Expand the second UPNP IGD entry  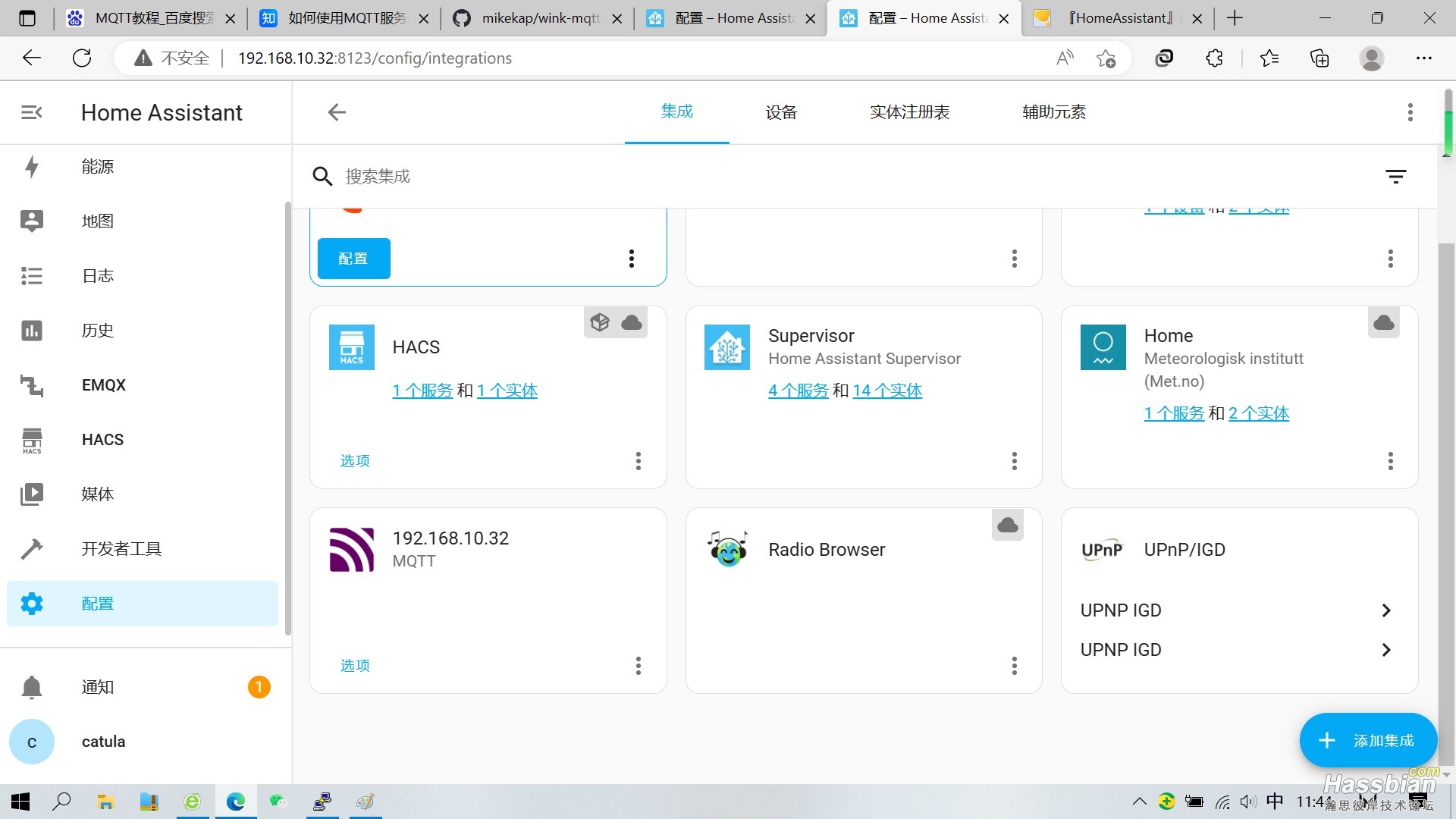click(1240, 650)
